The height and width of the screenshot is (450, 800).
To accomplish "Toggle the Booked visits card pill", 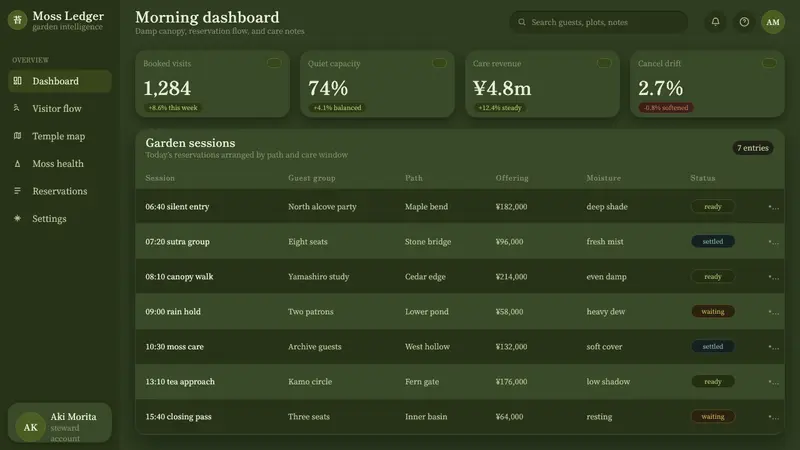I will point(274,63).
